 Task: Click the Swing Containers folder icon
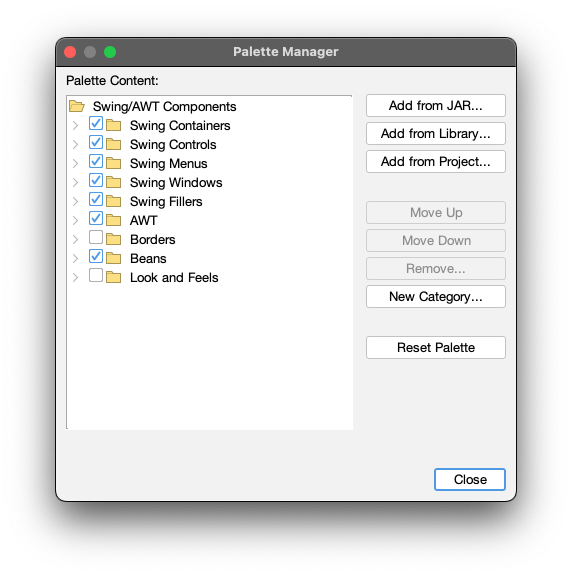click(x=113, y=125)
